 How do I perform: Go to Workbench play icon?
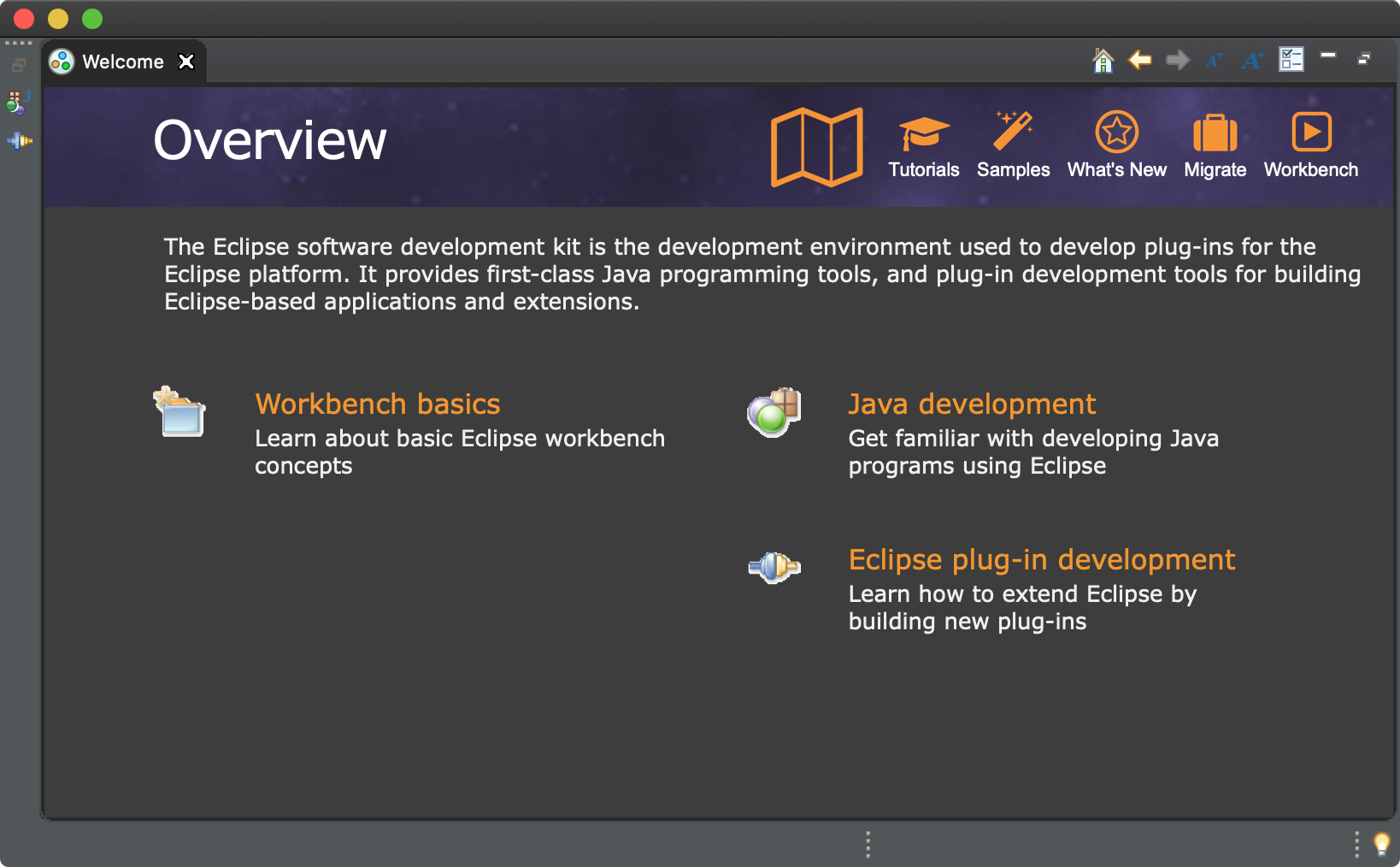click(x=1311, y=133)
